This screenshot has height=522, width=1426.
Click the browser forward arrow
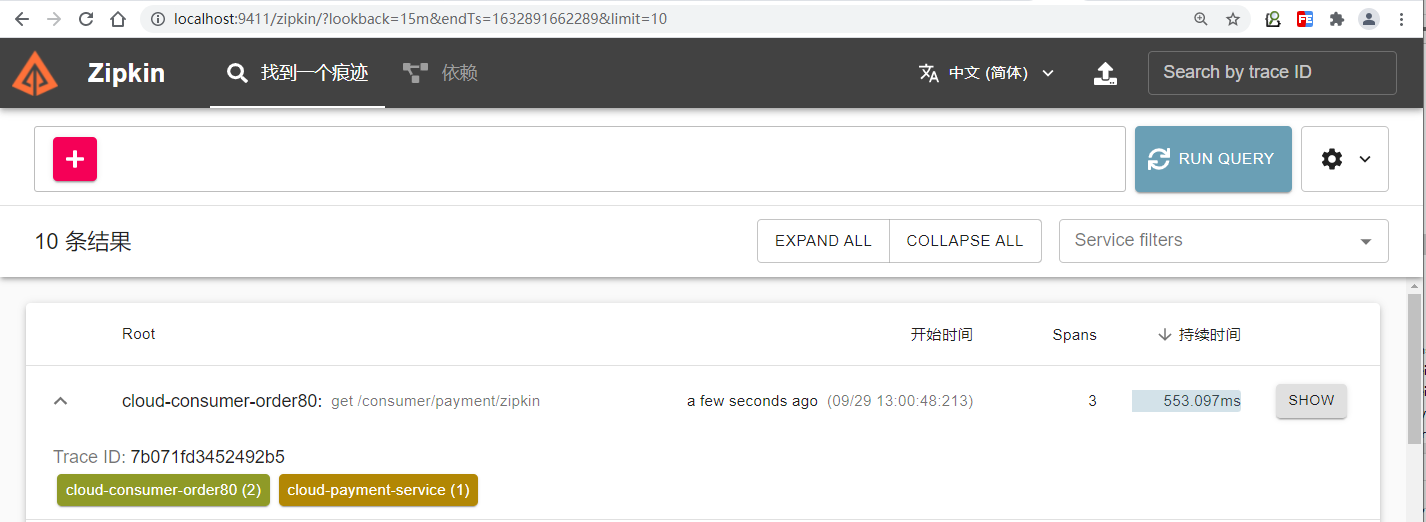(54, 19)
